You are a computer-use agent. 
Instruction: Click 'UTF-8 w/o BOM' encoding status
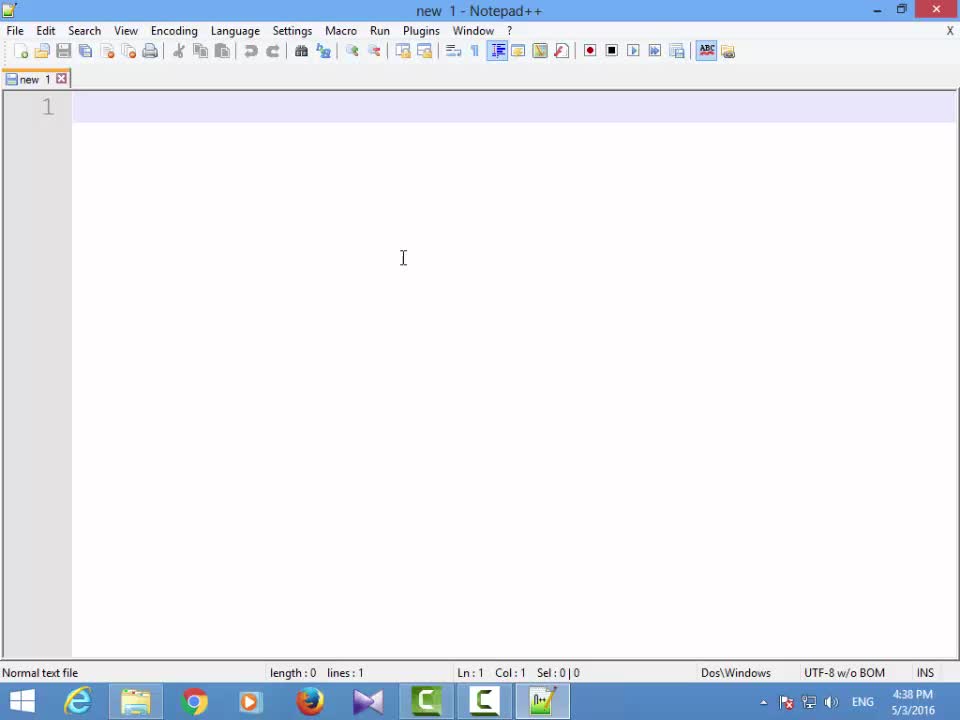[844, 673]
